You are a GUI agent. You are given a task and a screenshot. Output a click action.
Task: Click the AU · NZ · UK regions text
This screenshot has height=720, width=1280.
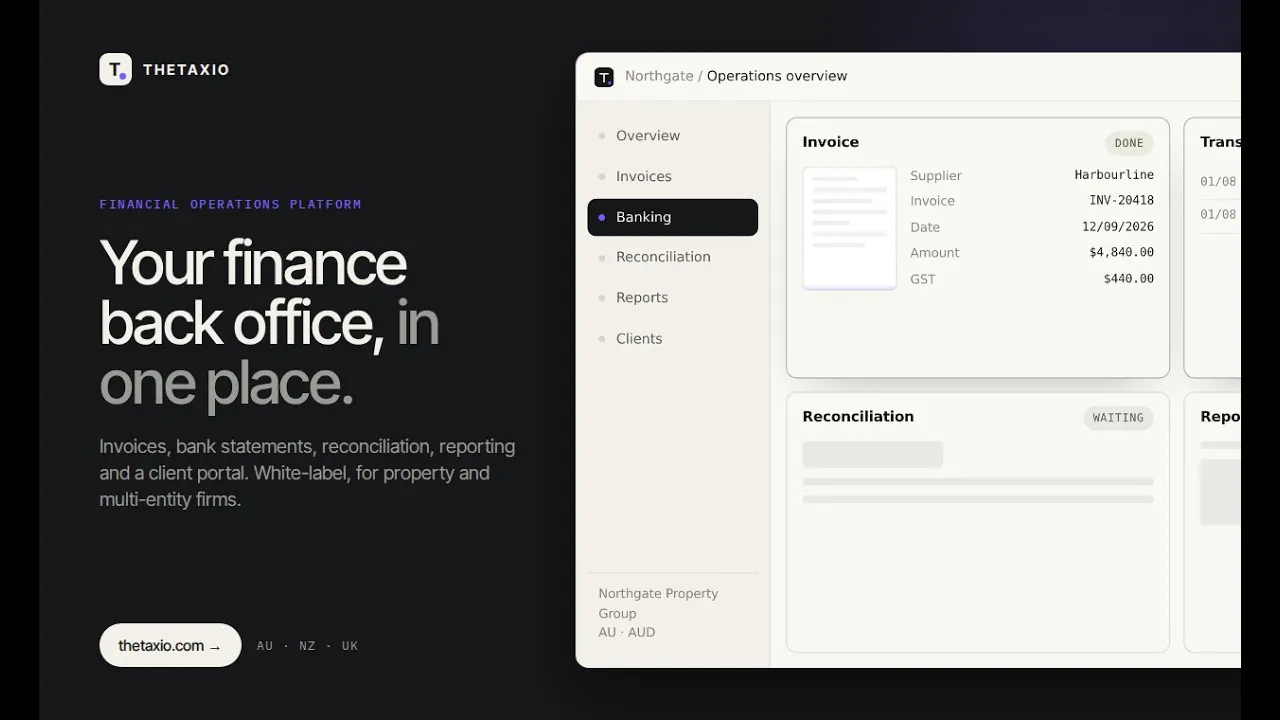tap(307, 646)
